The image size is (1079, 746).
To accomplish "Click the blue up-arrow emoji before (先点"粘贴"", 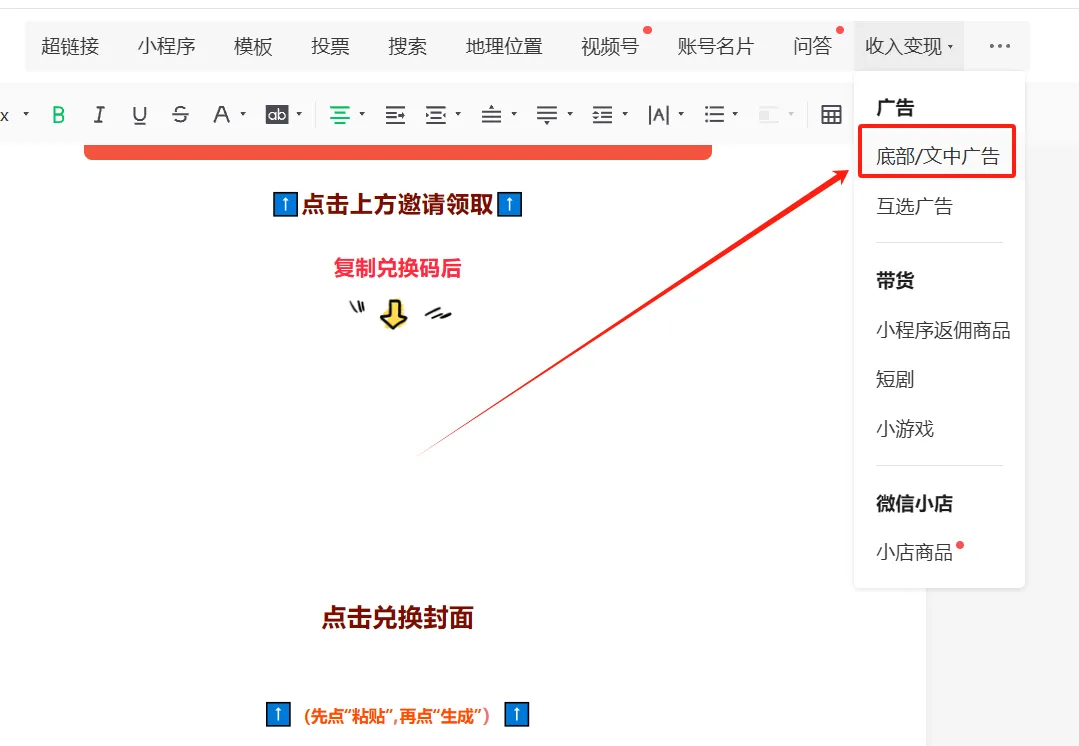I will pos(278,714).
